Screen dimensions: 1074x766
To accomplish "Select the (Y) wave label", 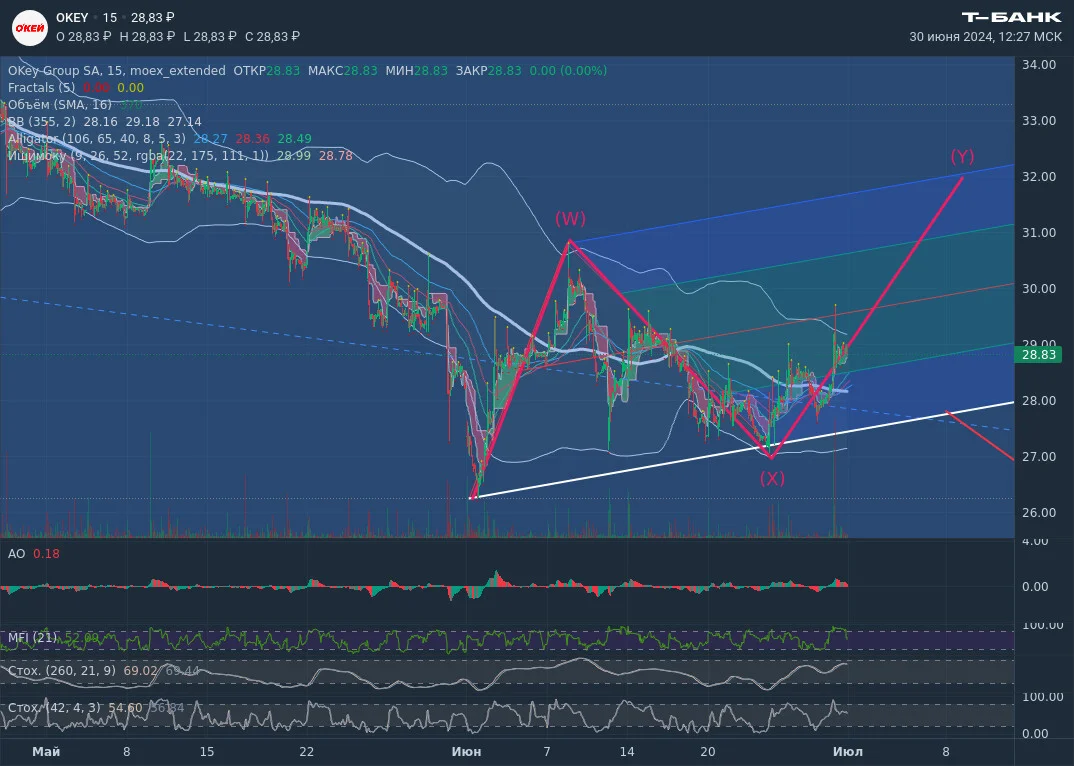I will coord(962,156).
